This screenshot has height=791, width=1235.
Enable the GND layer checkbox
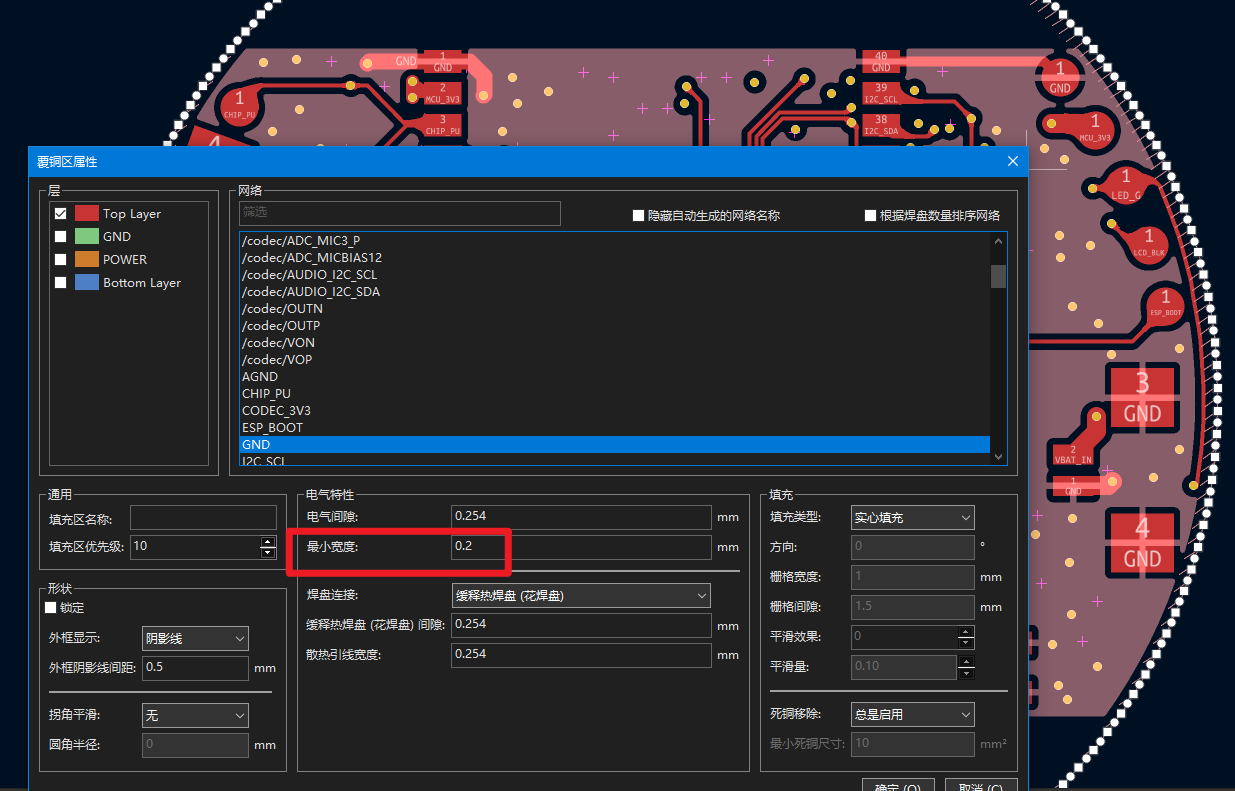coord(61,236)
